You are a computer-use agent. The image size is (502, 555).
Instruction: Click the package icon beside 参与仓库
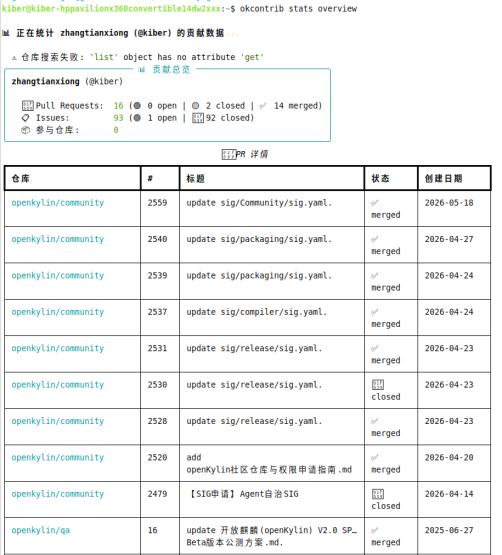(x=25, y=130)
